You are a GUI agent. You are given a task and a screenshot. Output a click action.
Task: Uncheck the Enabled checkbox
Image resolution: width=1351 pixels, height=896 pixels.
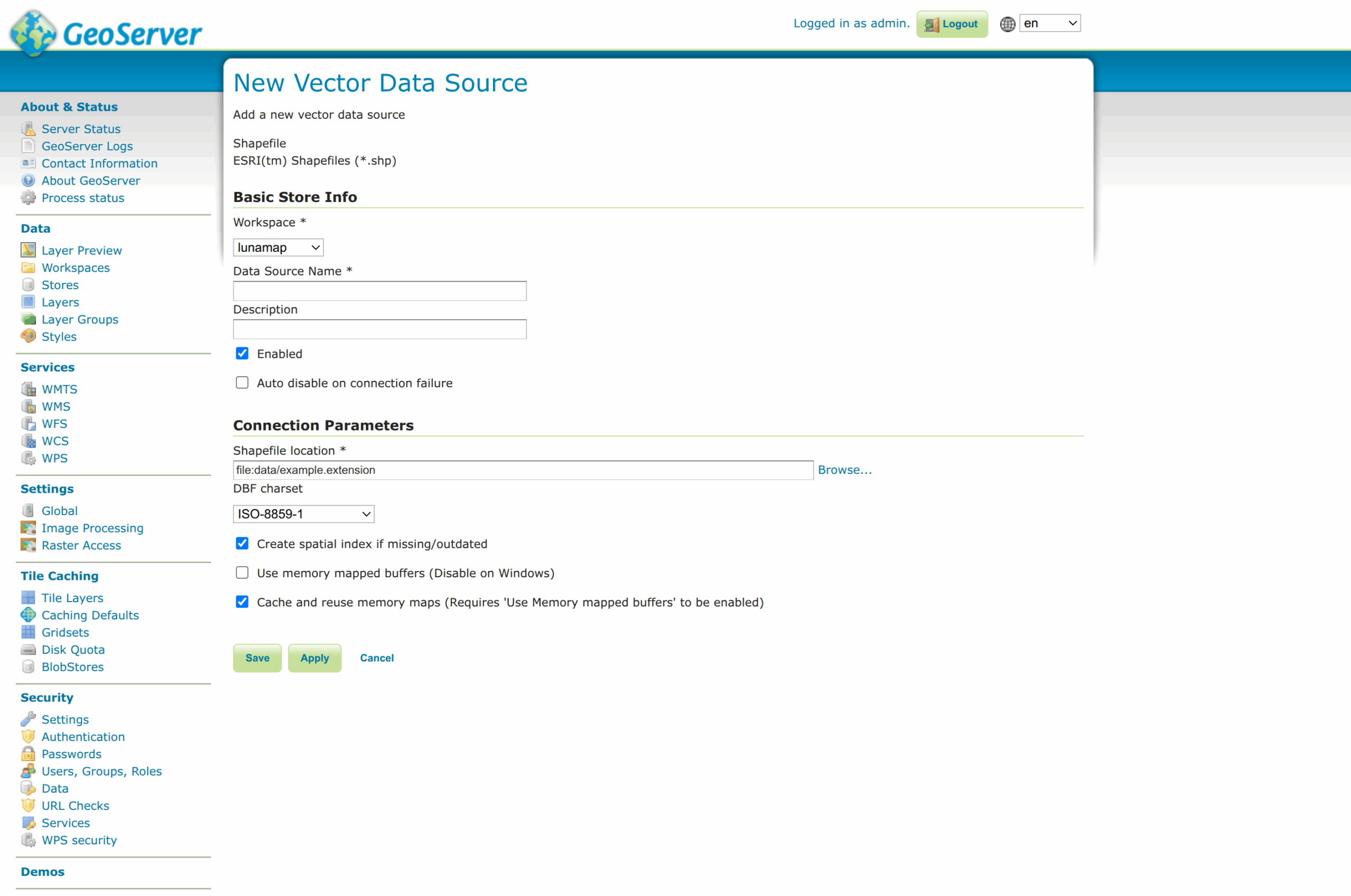[242, 354]
